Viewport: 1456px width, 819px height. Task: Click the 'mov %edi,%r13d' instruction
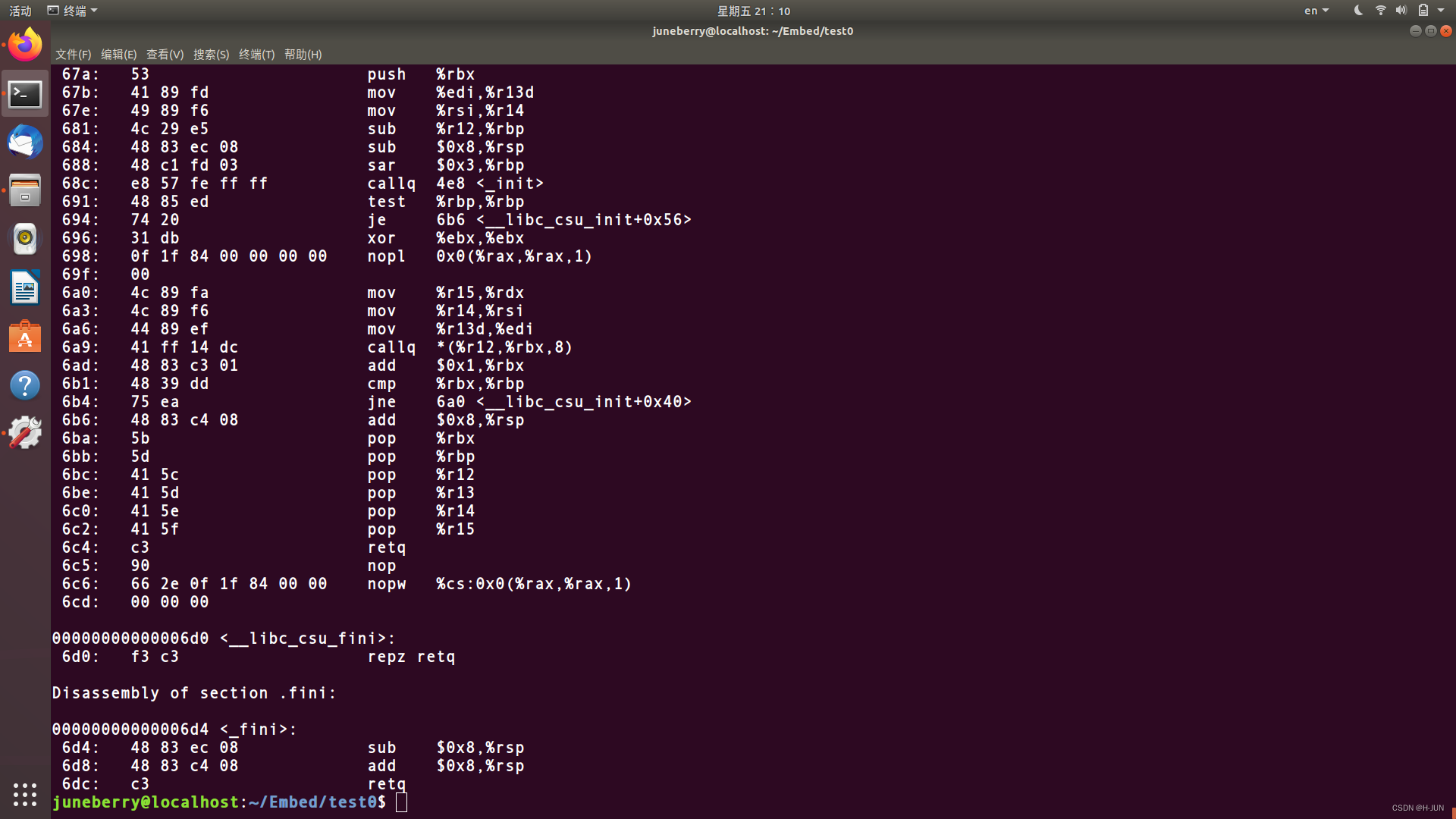click(450, 93)
